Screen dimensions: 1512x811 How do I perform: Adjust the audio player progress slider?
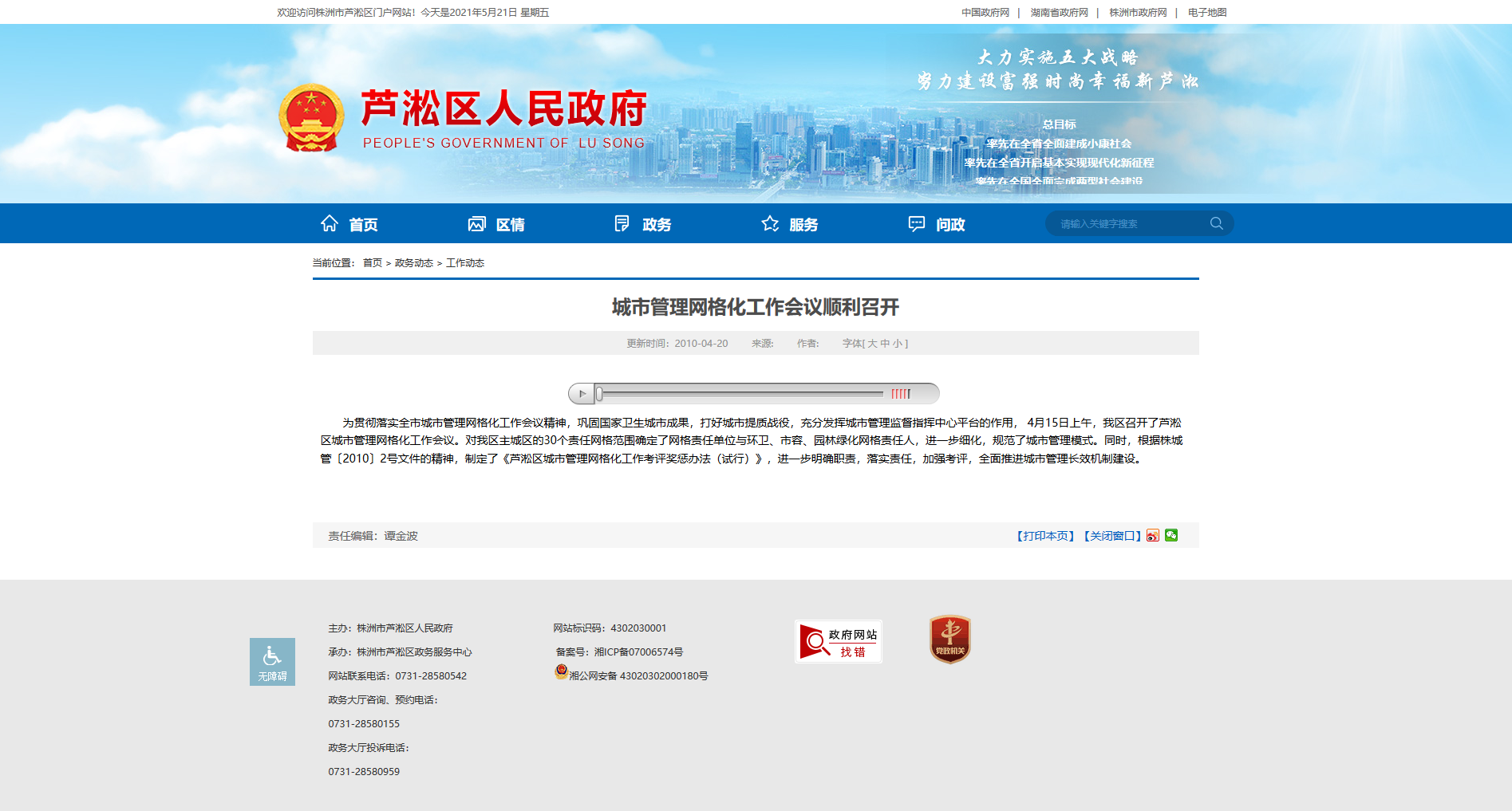tap(740, 393)
